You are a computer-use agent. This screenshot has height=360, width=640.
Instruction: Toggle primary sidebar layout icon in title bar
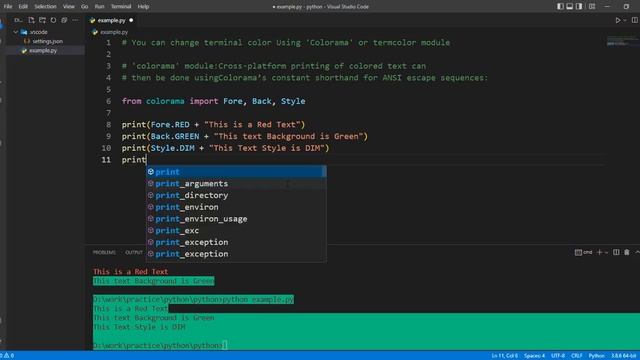click(560, 6)
